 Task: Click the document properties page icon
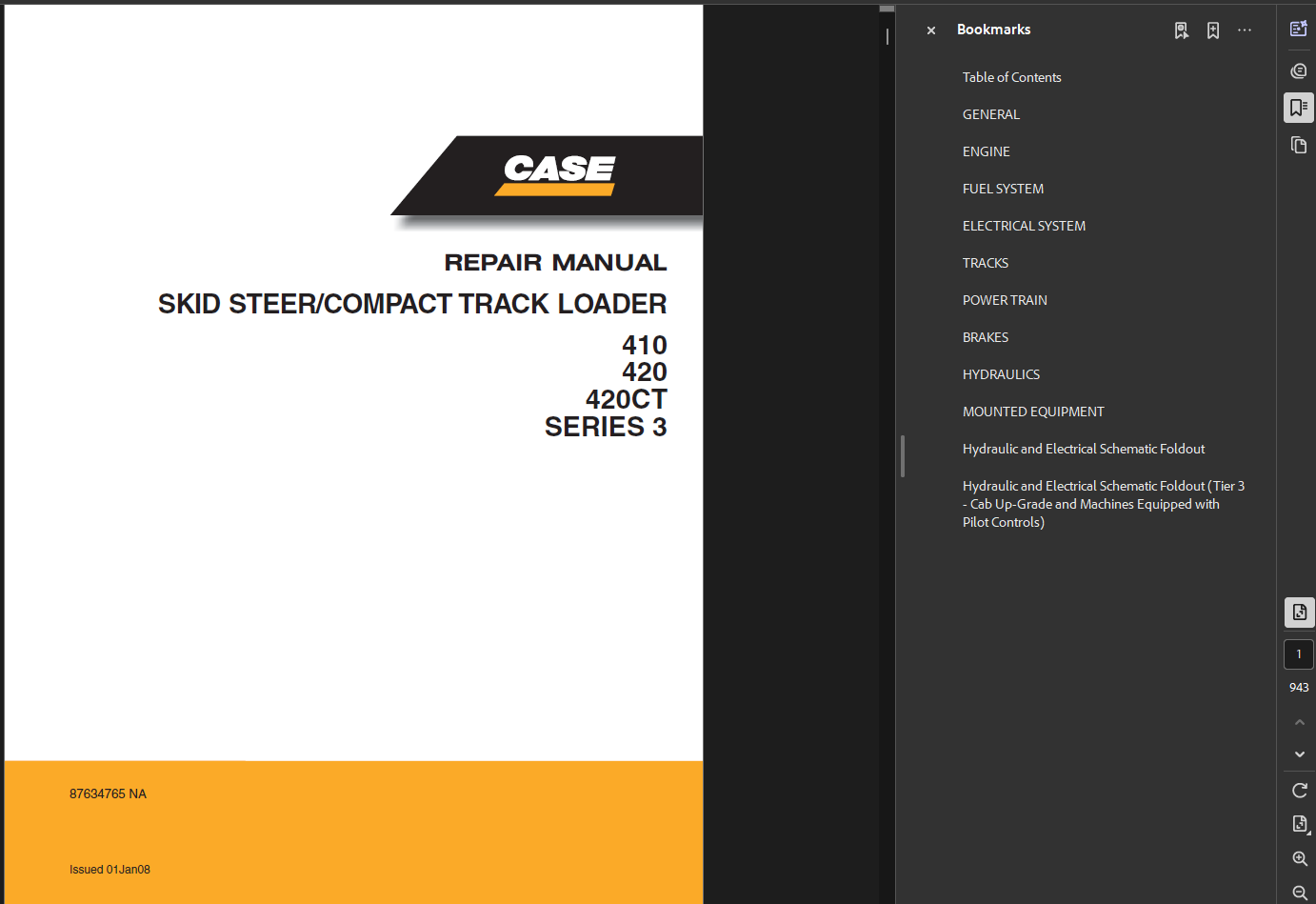1299,613
